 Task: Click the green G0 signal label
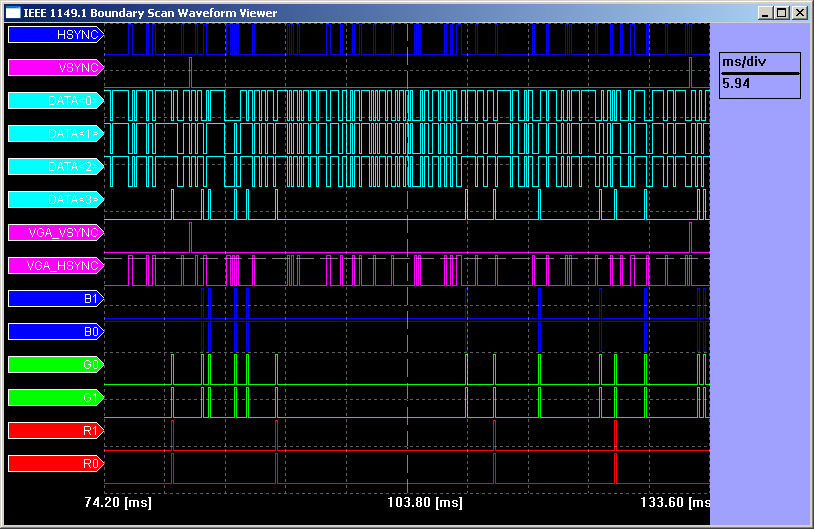[55, 365]
